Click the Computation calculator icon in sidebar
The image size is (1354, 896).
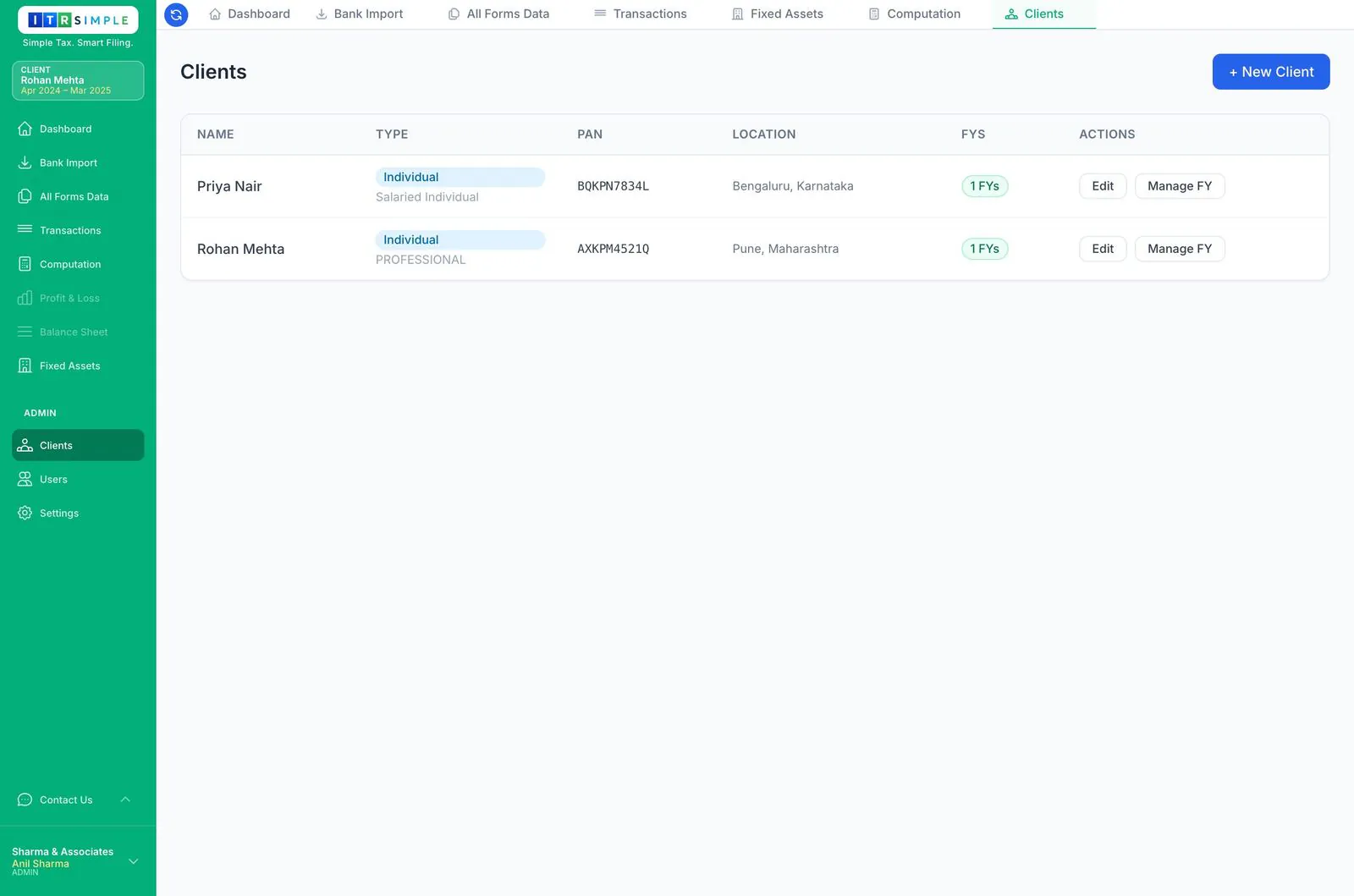[25, 264]
